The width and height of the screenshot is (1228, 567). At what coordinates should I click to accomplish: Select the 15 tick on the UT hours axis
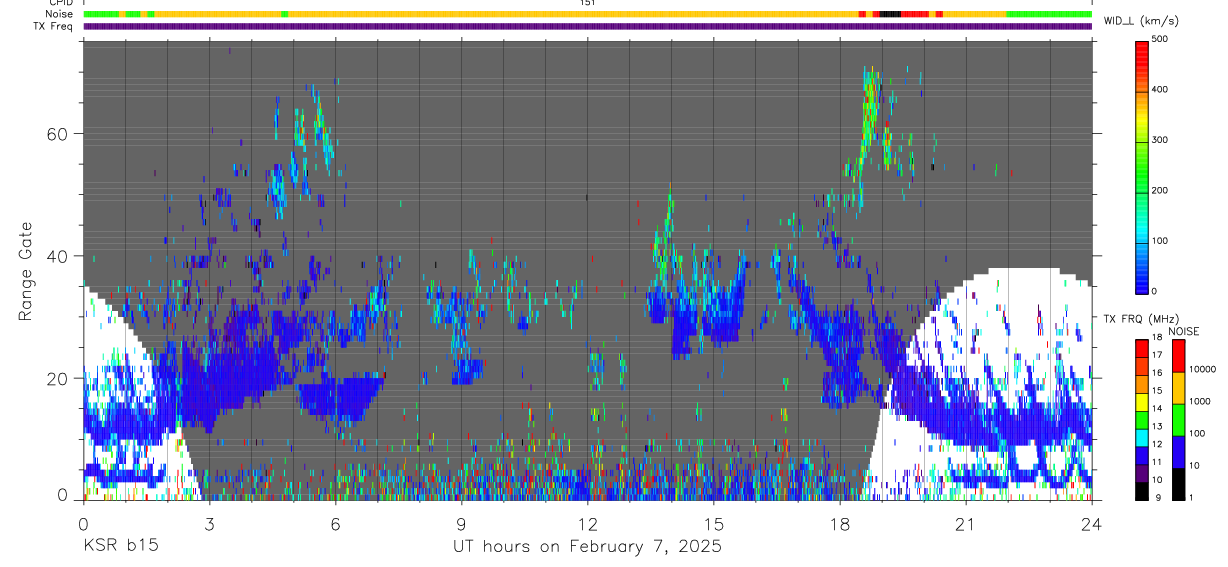click(x=713, y=525)
